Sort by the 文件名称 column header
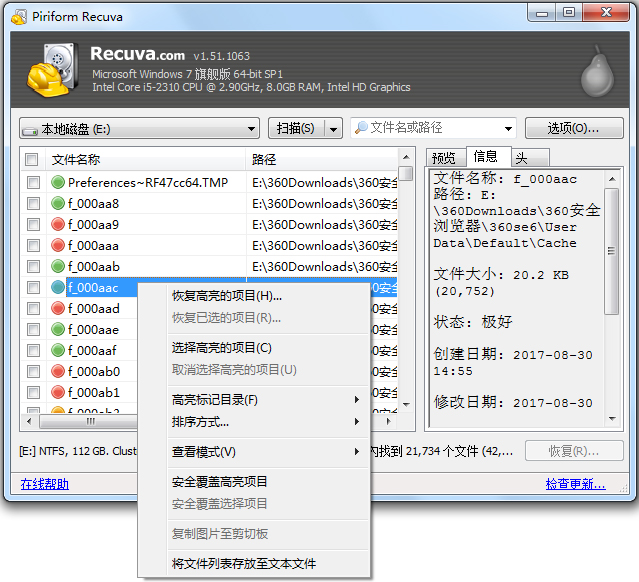Viewport: 639px width, 582px height. click(x=146, y=159)
